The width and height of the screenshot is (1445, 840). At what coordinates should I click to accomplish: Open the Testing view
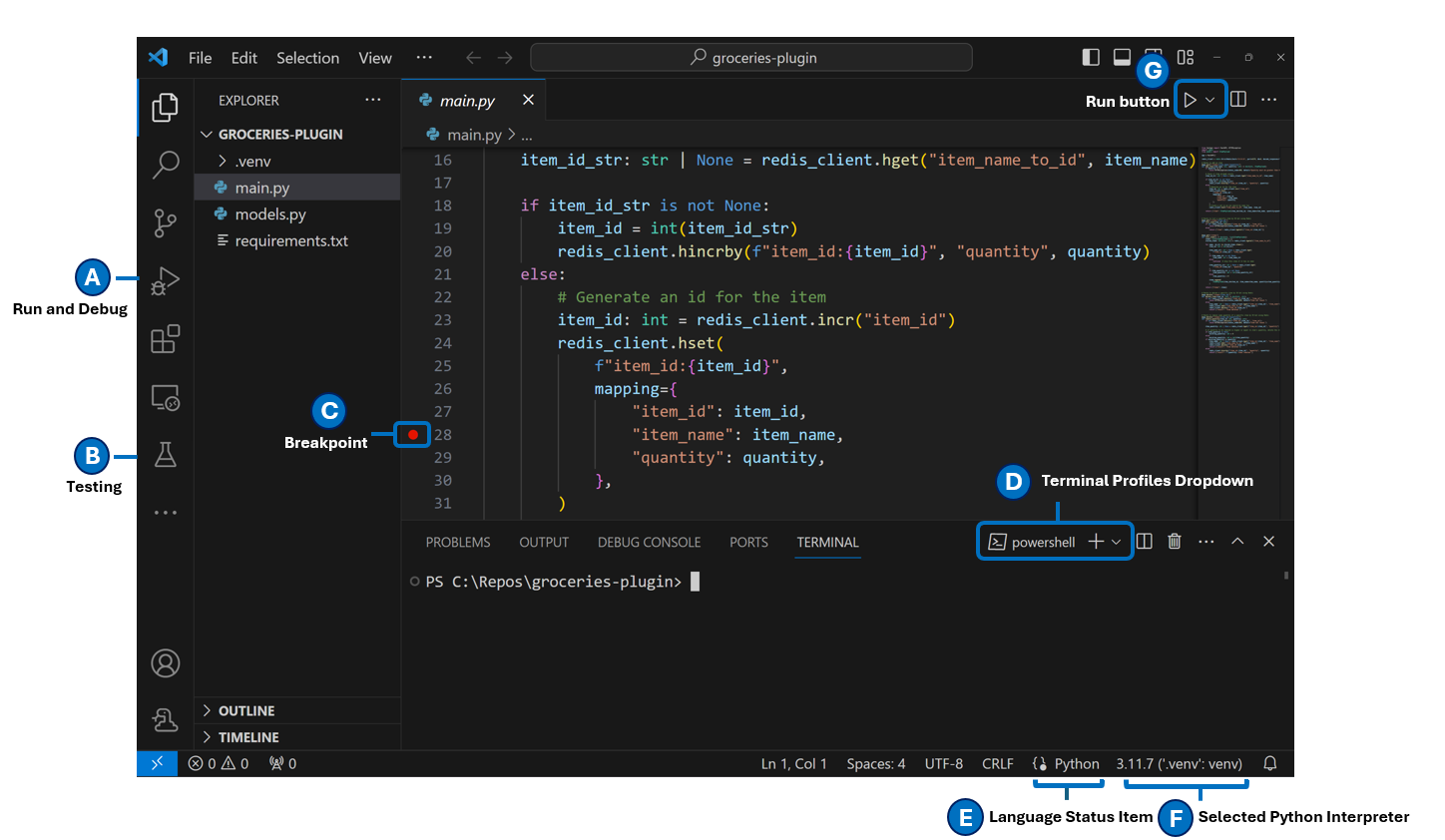165,455
